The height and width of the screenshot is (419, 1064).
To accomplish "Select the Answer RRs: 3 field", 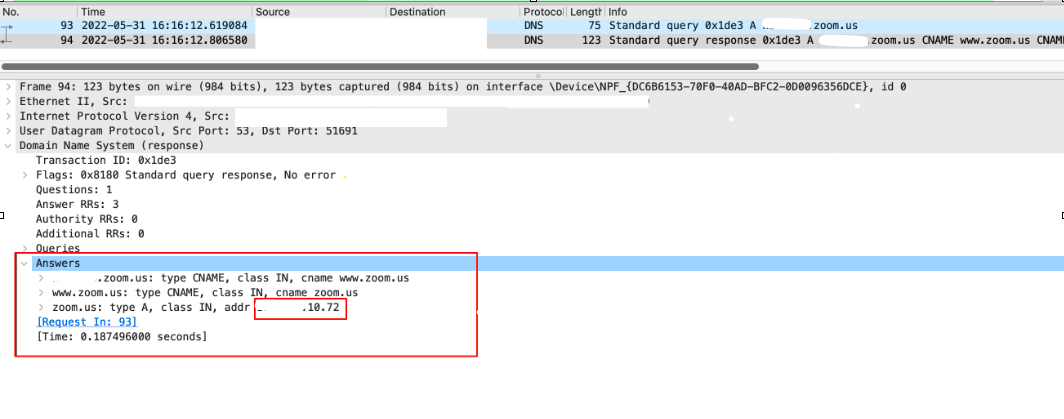I will 77,204.
